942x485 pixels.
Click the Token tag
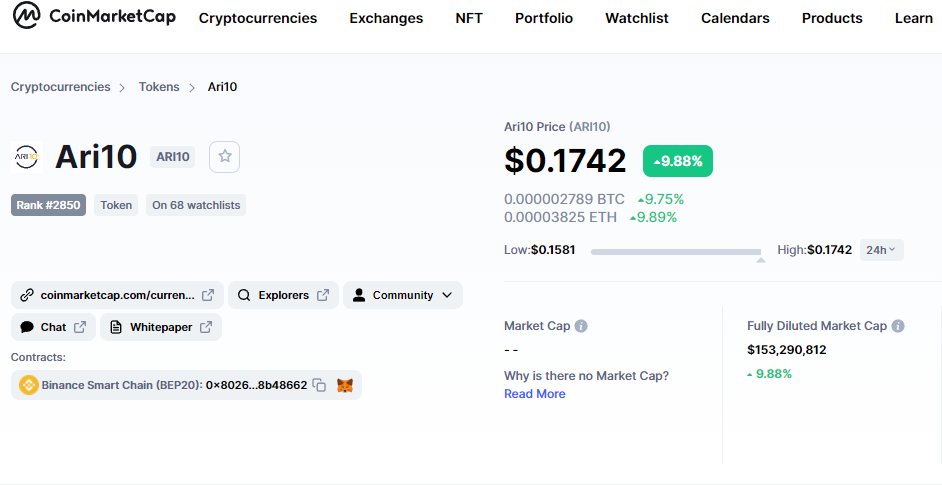[116, 205]
